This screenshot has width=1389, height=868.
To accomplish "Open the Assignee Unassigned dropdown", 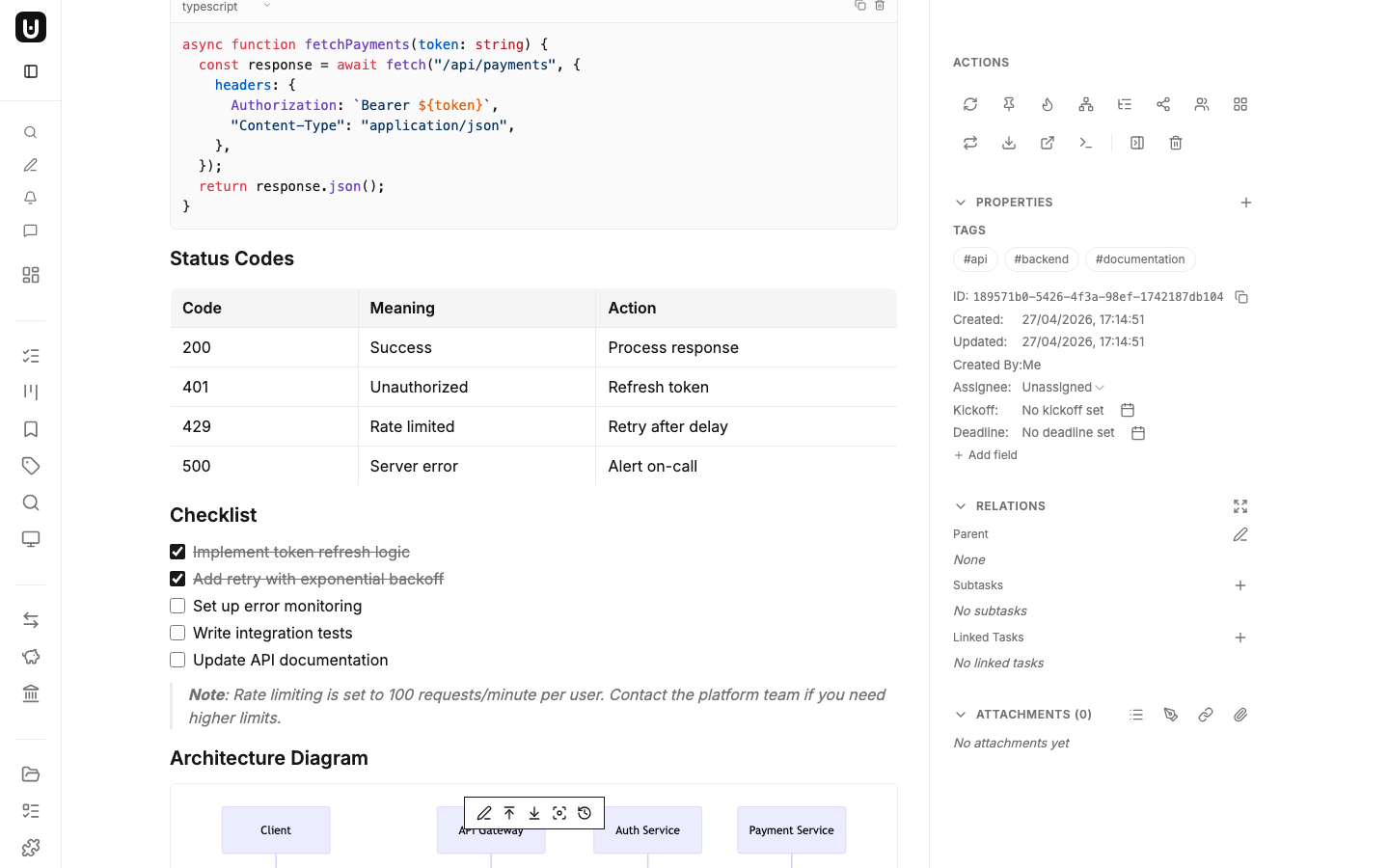I will point(1059,387).
